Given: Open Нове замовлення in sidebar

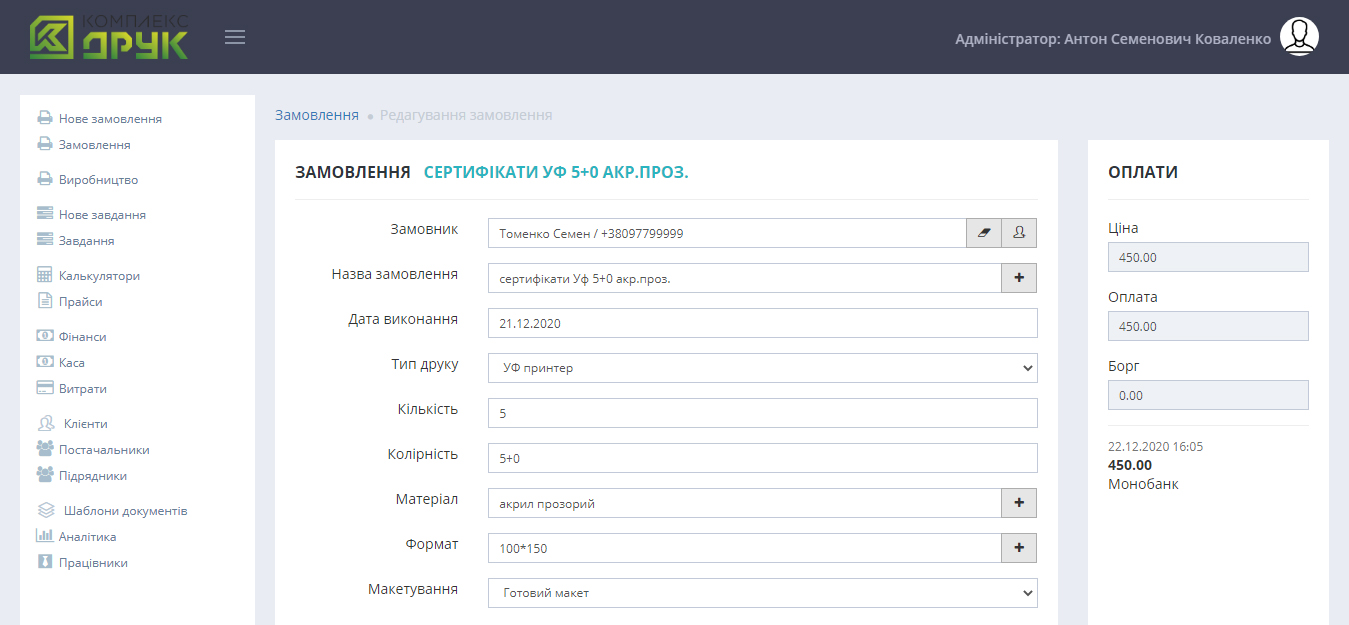Looking at the screenshot, I should coord(110,119).
